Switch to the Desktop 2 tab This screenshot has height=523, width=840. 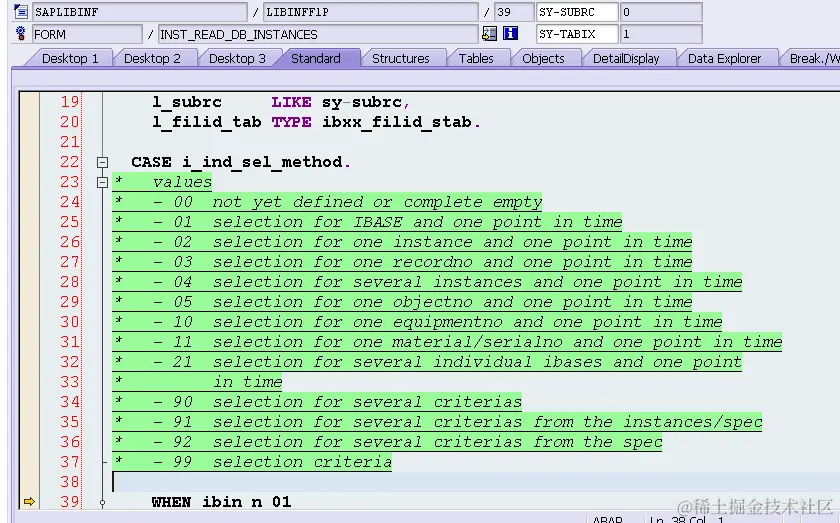(x=152, y=58)
